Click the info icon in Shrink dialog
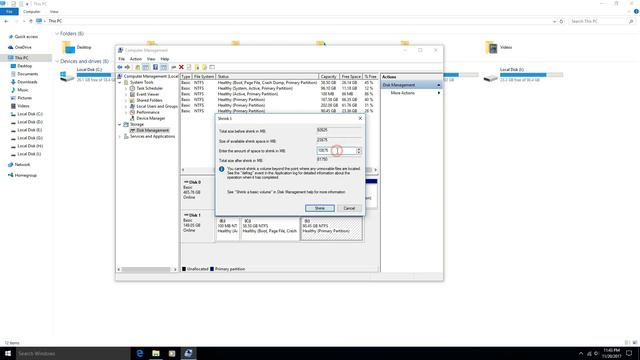This screenshot has height=360, width=640. pyautogui.click(x=222, y=169)
